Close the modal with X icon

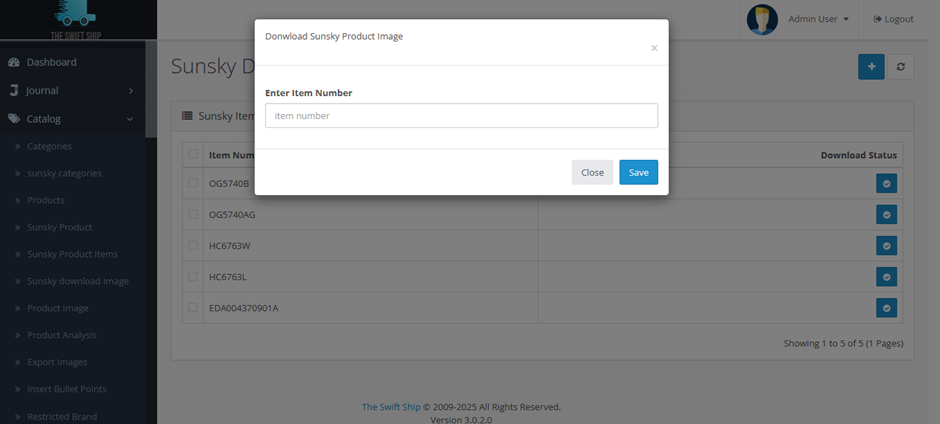click(654, 48)
